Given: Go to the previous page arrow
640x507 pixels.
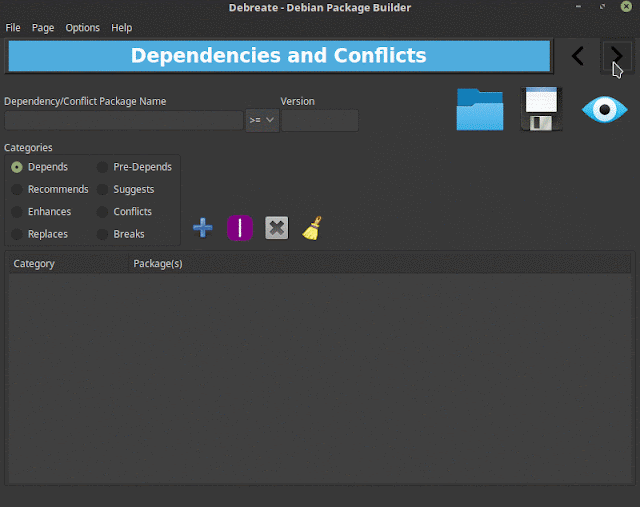Looking at the screenshot, I should pos(578,56).
